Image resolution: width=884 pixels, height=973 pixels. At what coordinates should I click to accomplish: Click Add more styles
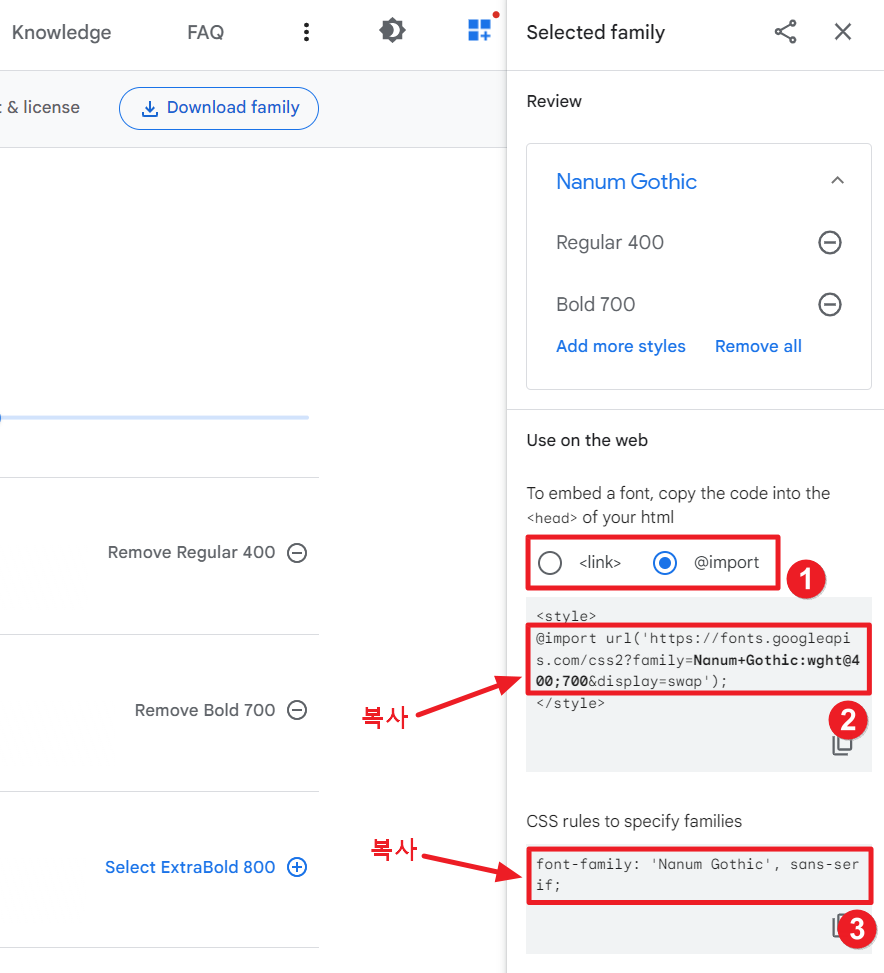click(x=620, y=346)
